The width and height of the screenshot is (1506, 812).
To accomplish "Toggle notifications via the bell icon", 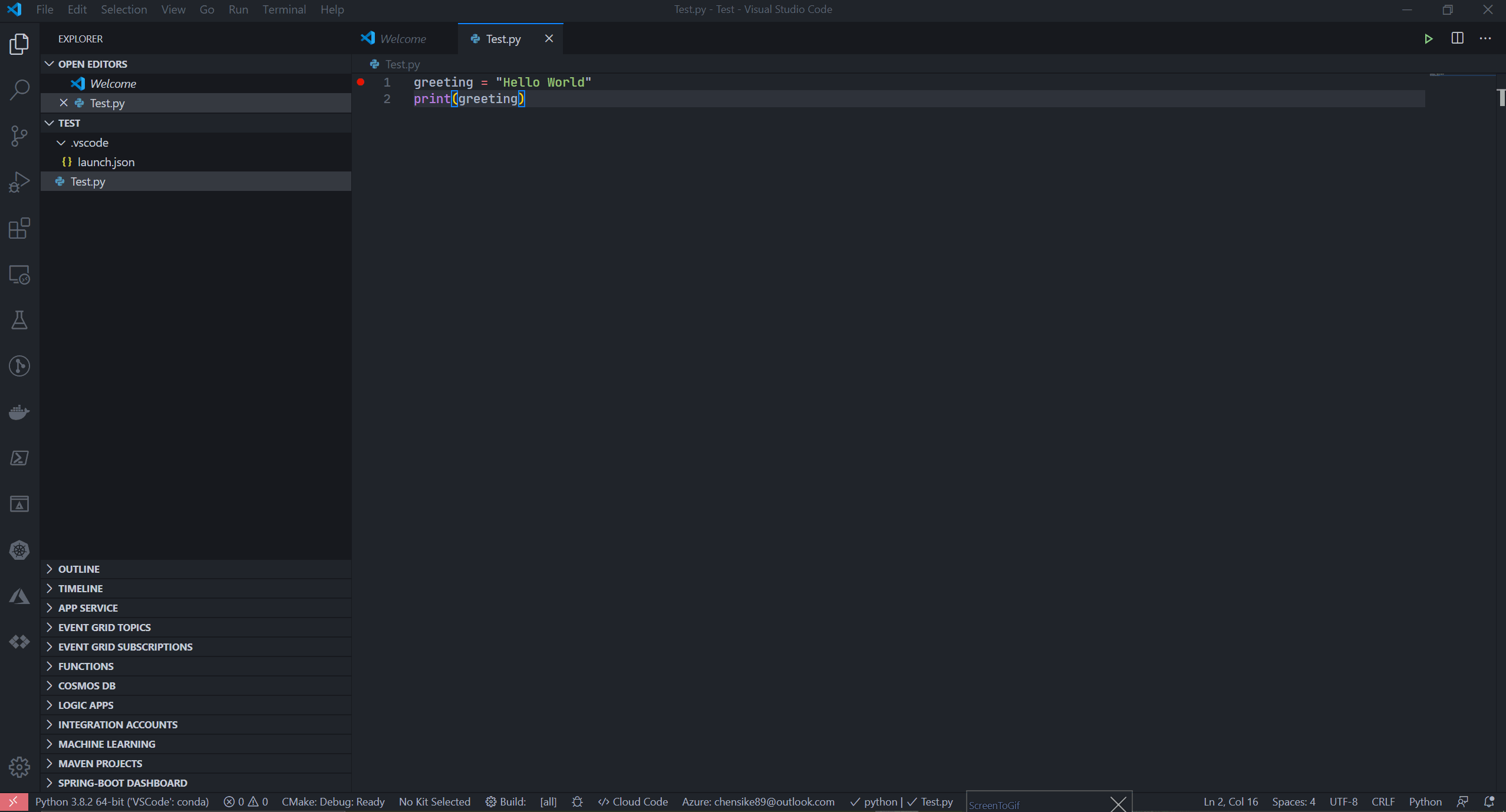I will tap(1491, 801).
